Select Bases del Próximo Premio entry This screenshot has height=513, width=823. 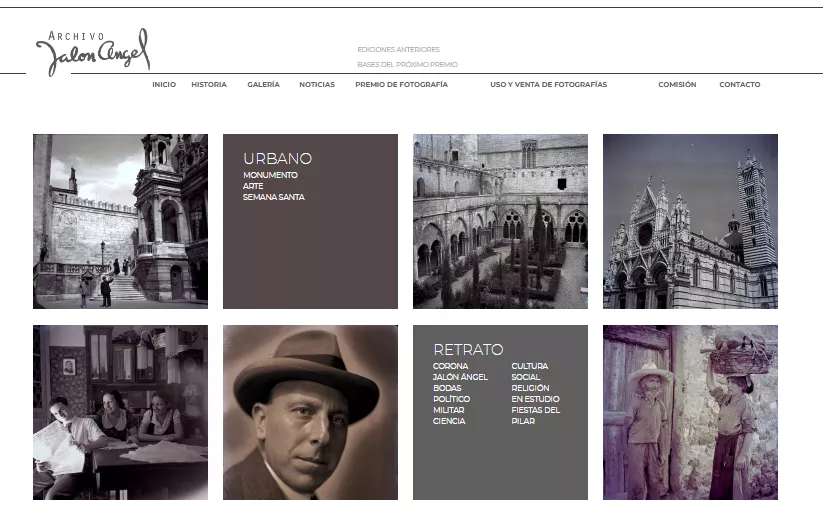(x=407, y=64)
